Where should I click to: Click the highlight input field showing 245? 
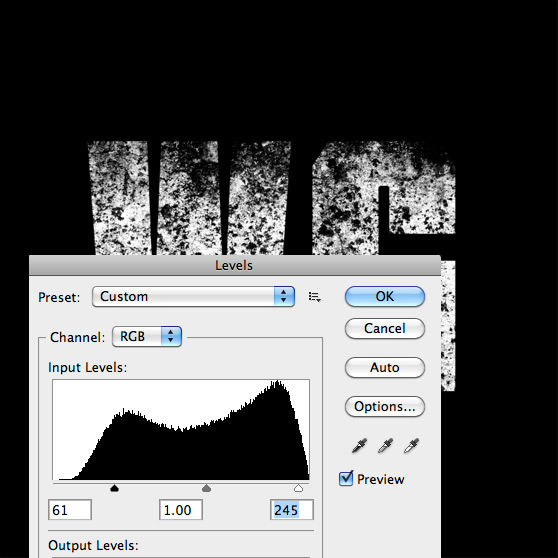292,510
